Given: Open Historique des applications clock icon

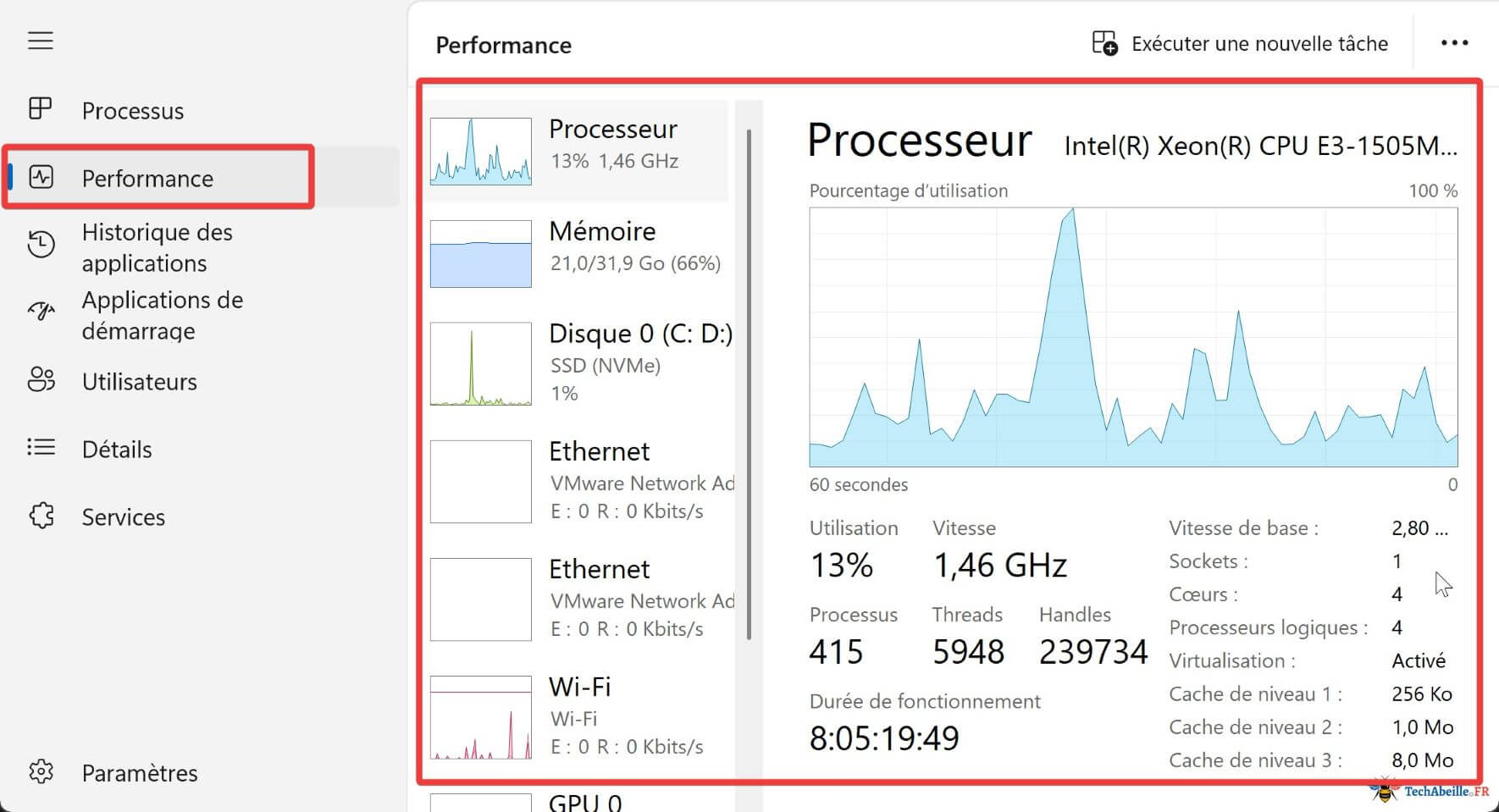Looking at the screenshot, I should (x=41, y=245).
